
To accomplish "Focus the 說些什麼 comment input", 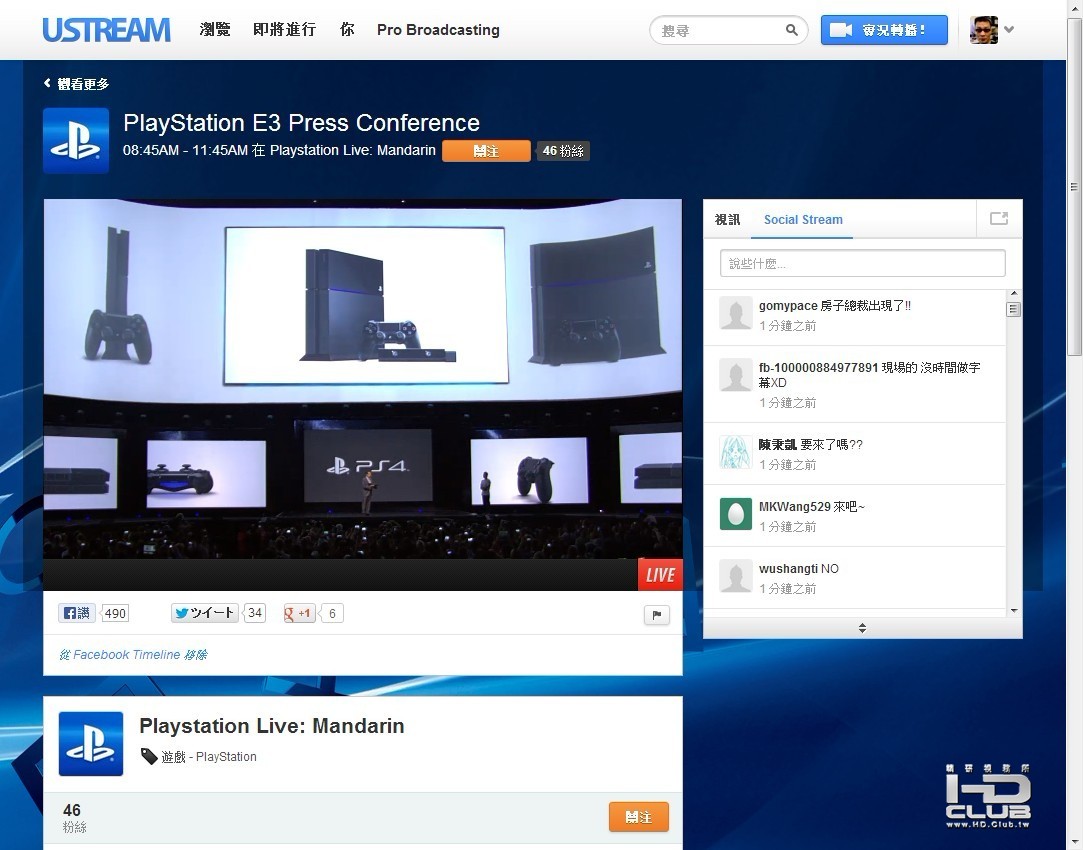I will pyautogui.click(x=863, y=263).
